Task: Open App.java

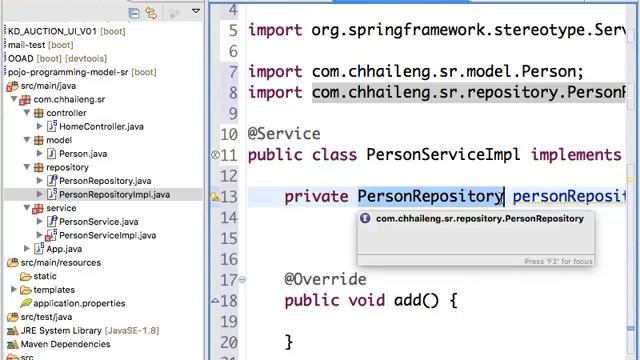Action: pos(64,249)
